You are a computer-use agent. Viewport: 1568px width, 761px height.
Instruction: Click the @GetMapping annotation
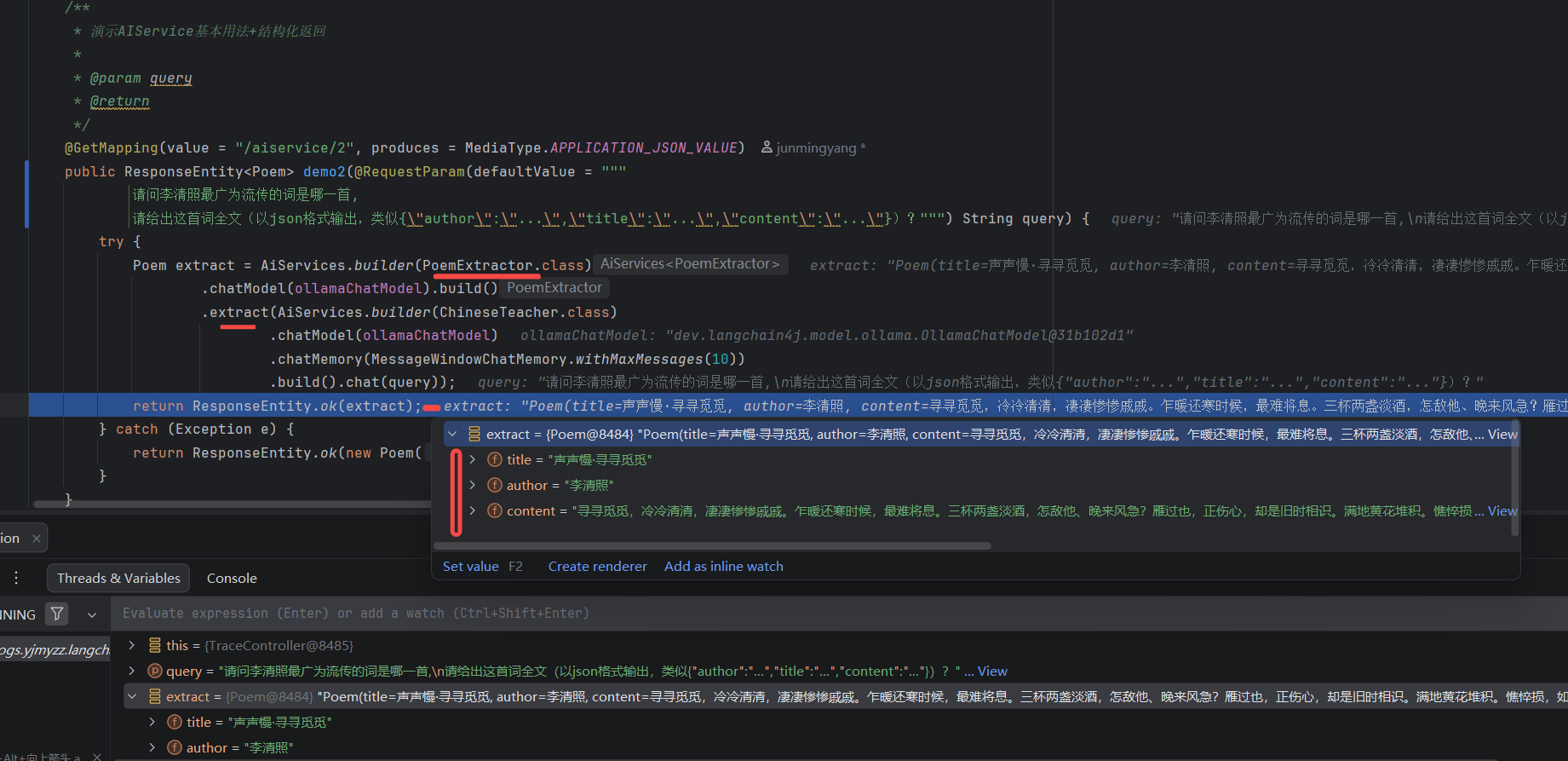point(112,147)
